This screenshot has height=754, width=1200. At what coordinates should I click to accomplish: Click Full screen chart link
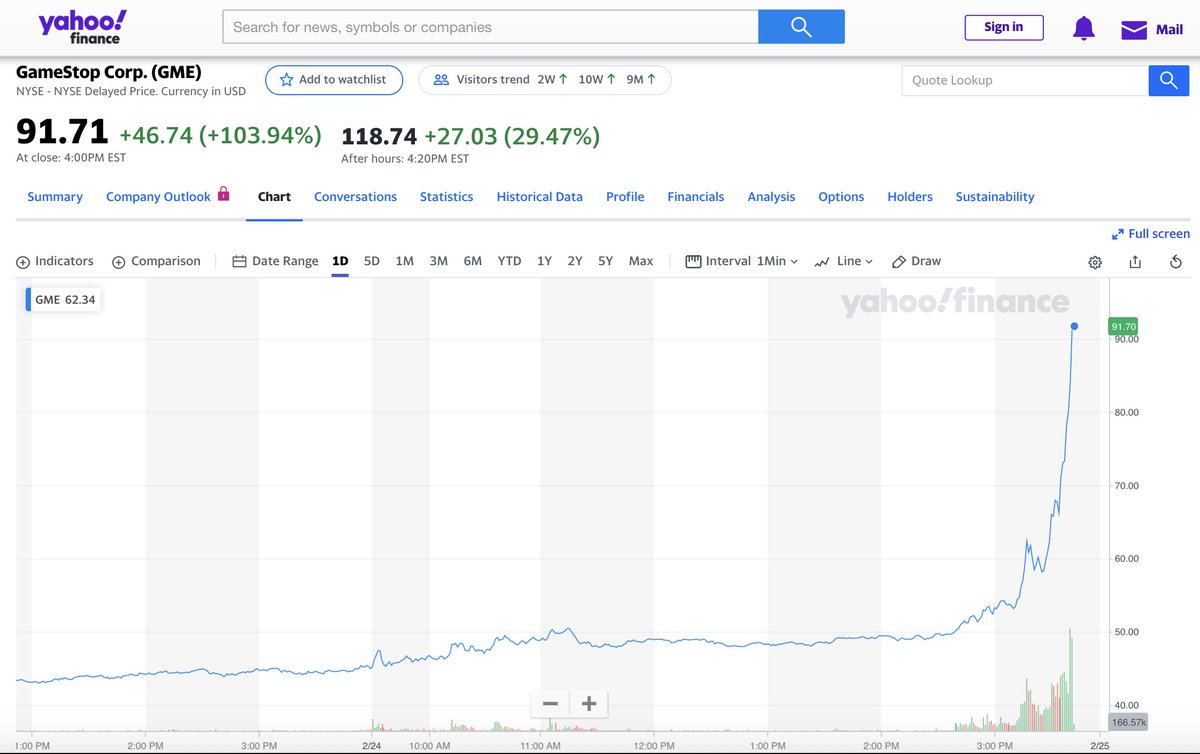[x=1151, y=233]
